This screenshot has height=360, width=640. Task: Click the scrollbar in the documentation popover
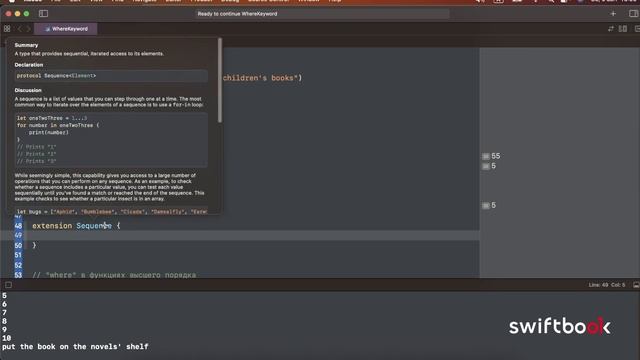[220, 80]
